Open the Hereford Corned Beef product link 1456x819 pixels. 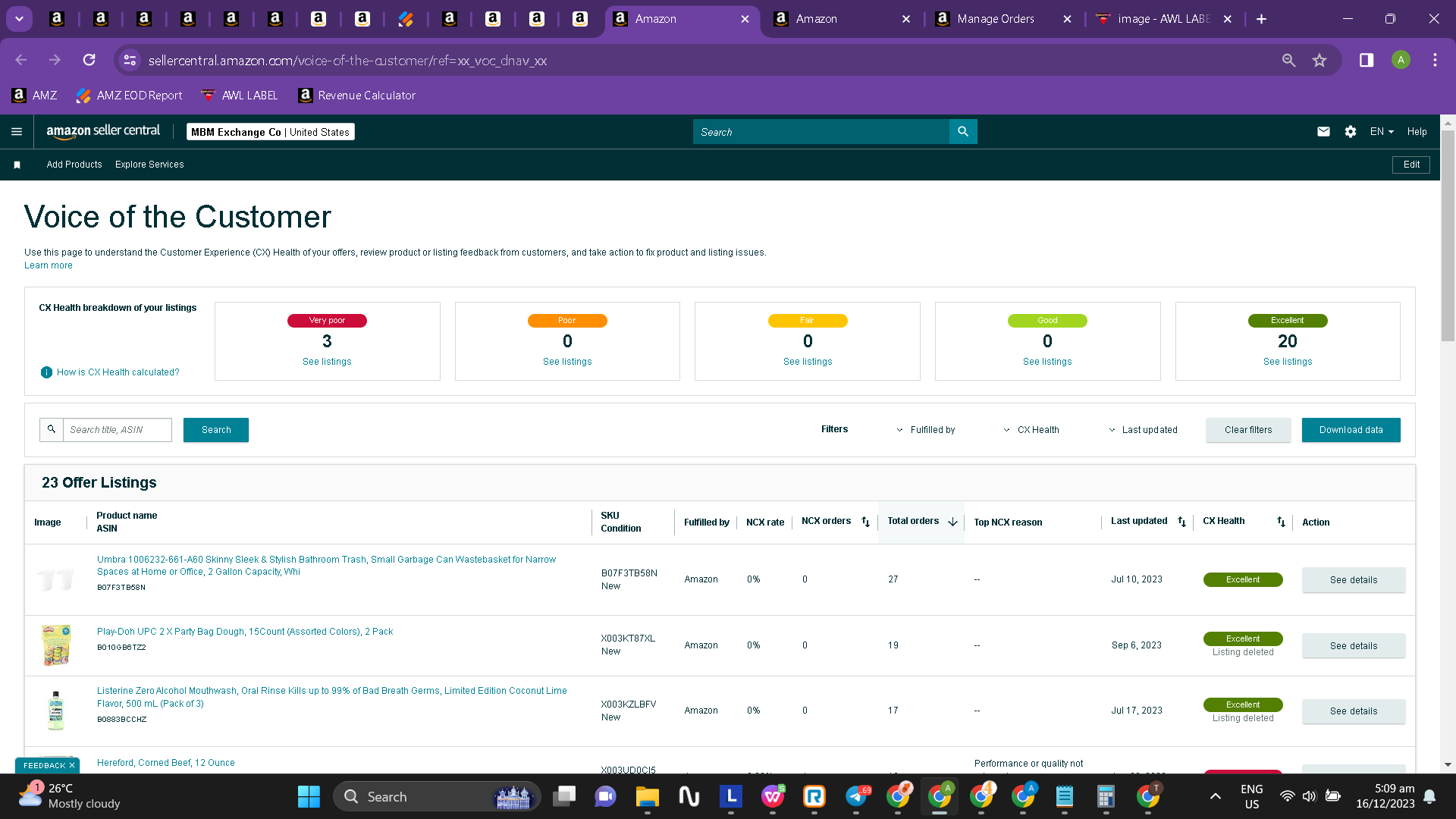click(x=166, y=763)
